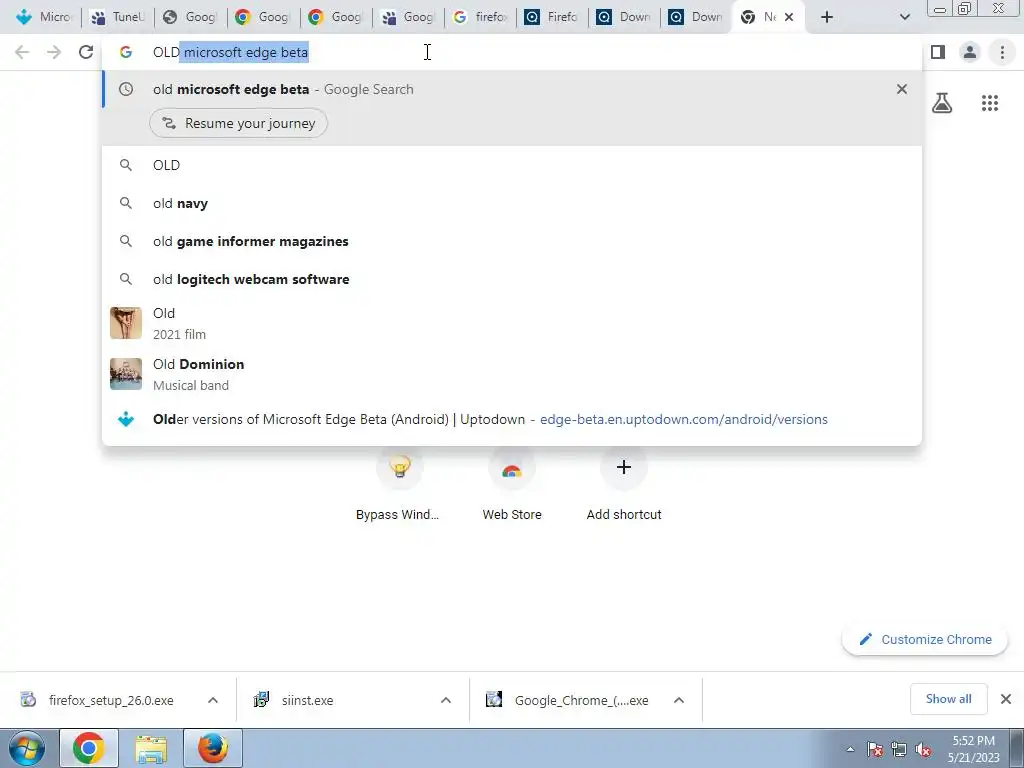This screenshot has width=1024, height=768.
Task: Show hidden tray icons arrow
Action: tap(850, 749)
